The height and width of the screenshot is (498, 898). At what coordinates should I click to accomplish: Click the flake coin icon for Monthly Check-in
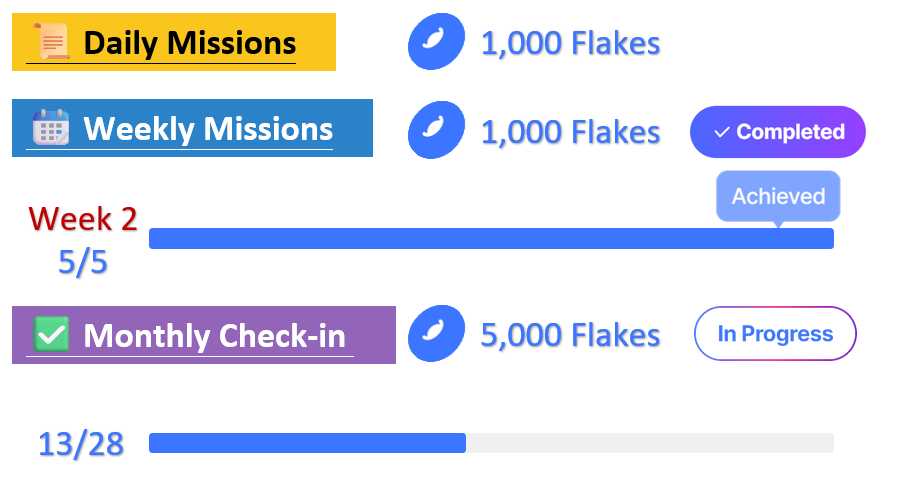[x=437, y=333]
